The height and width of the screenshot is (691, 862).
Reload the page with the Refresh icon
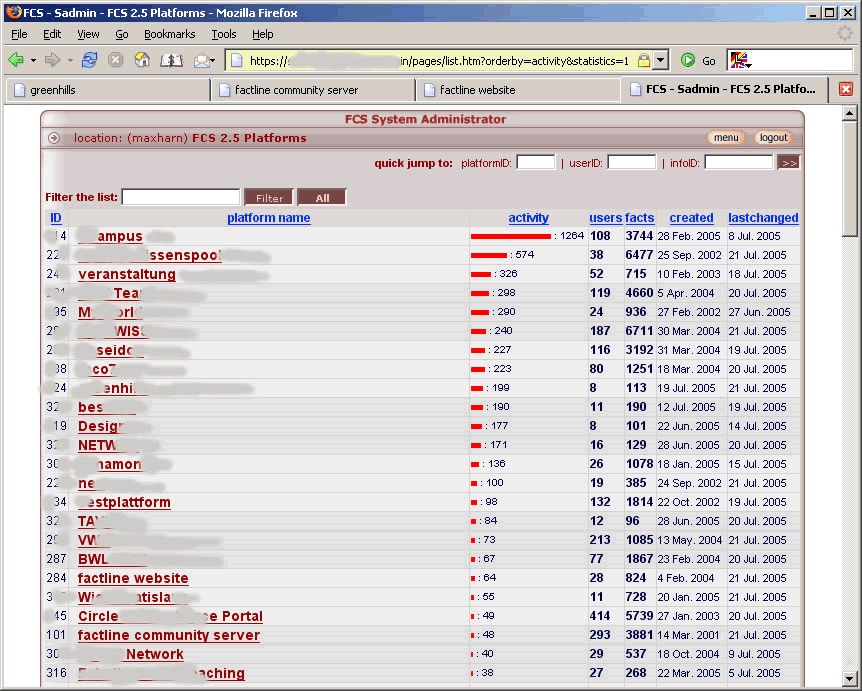pos(90,60)
